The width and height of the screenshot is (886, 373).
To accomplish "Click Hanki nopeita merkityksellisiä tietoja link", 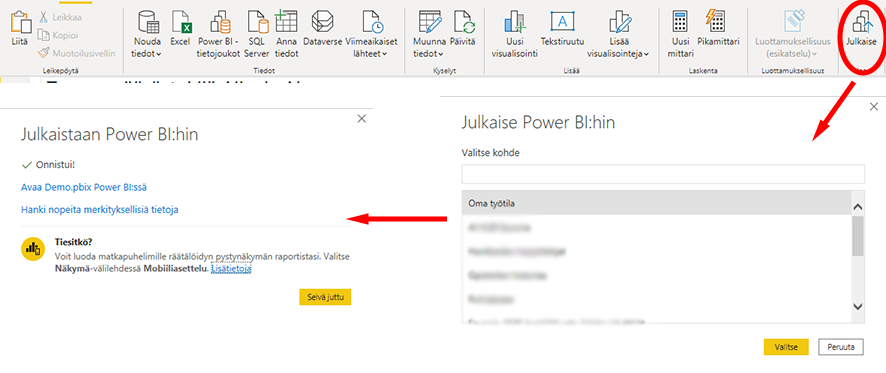I will (x=100, y=210).
